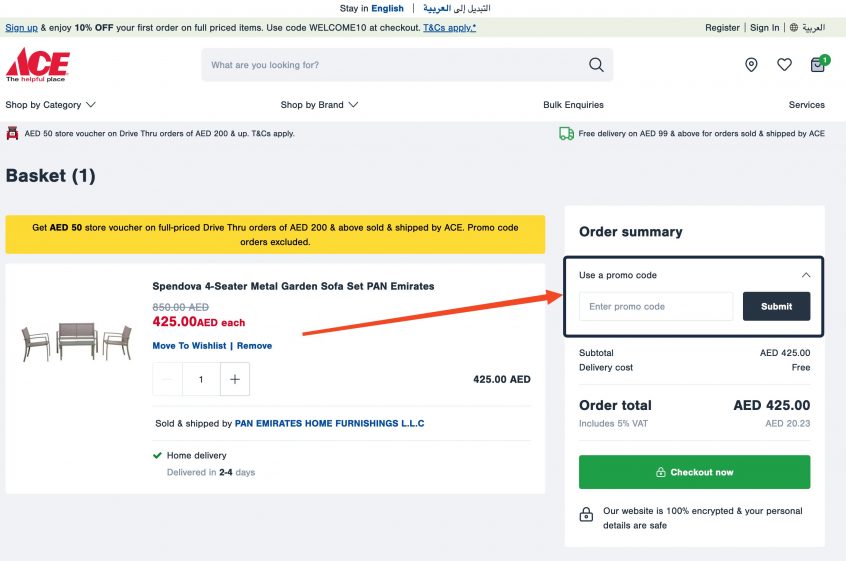846x561 pixels.
Task: Expand the Shop by Category menu
Action: tap(50, 105)
